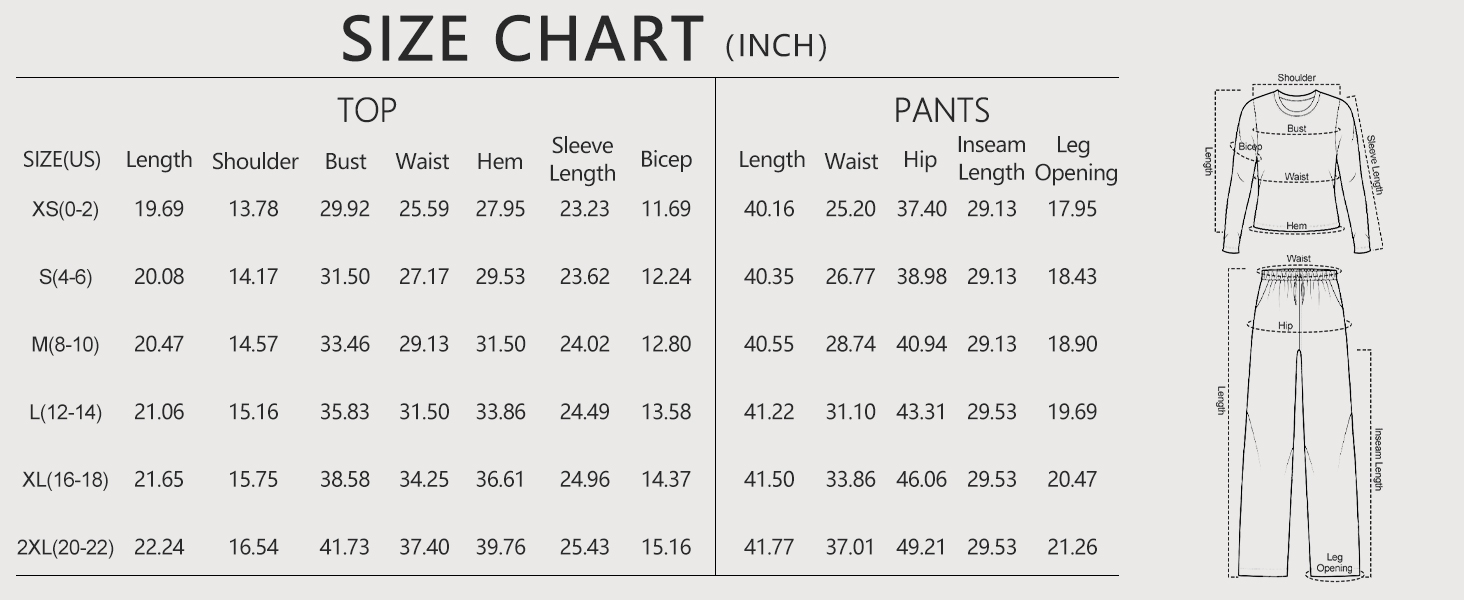Select the M(8-10) size row label
Screen dimensions: 1464x600
click(66, 345)
